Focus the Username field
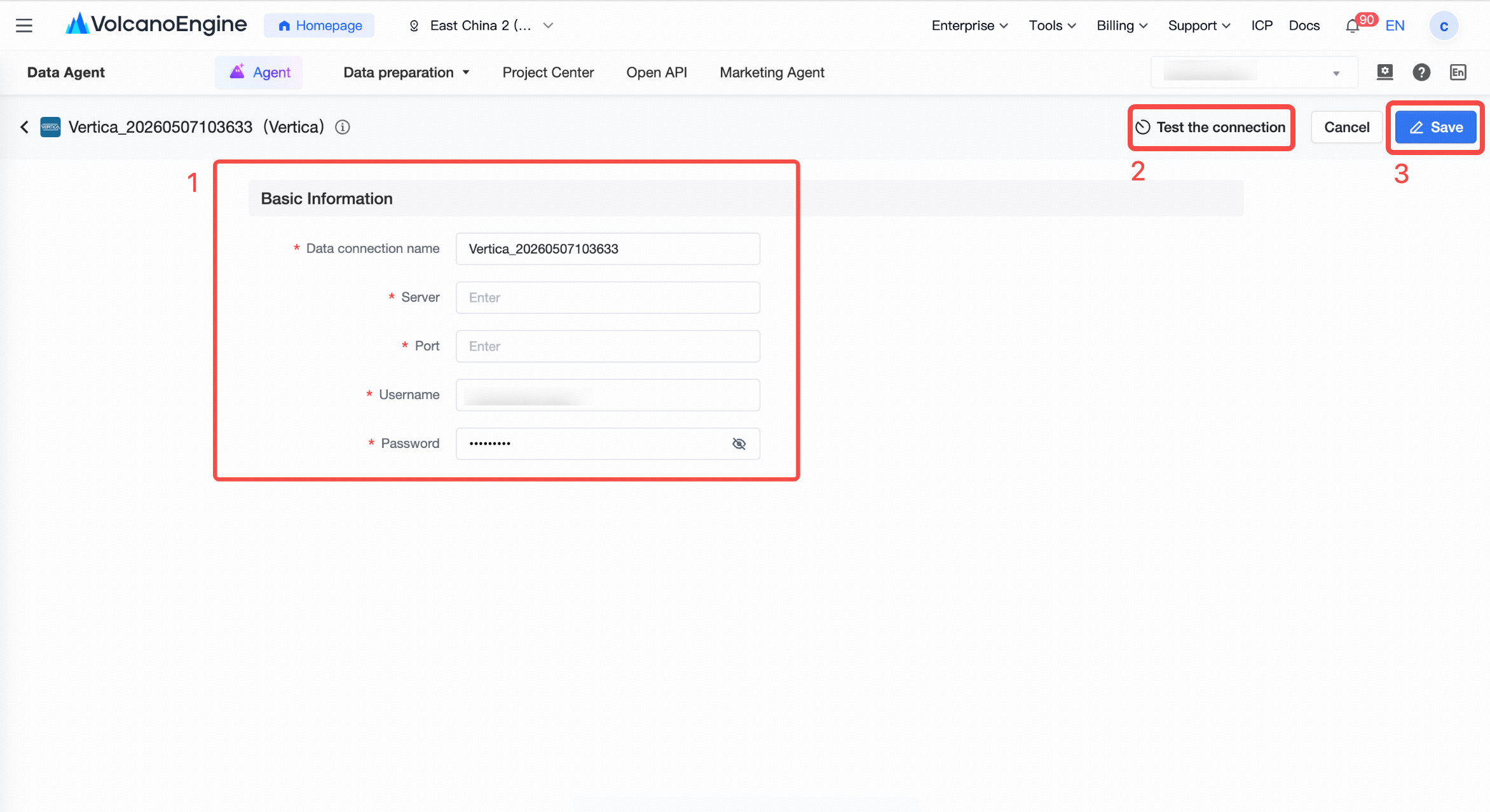Screen dimensions: 1490x812 pyautogui.click(x=608, y=395)
